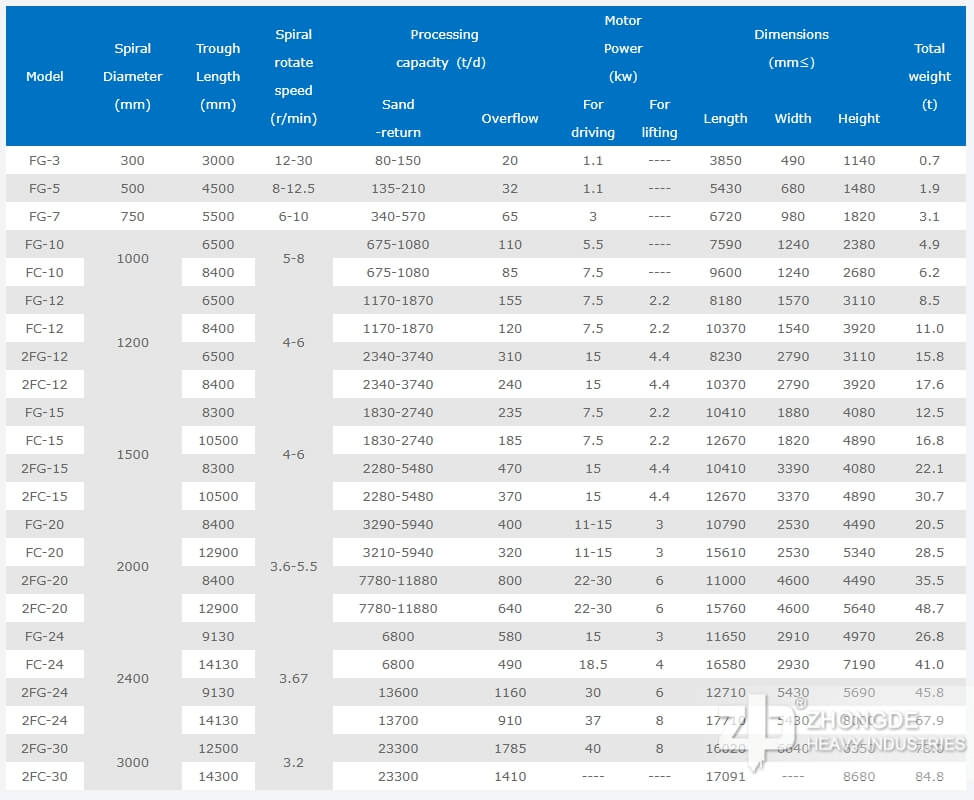Select the FG-3 model cell
This screenshot has height=800, width=974.
click(x=45, y=160)
